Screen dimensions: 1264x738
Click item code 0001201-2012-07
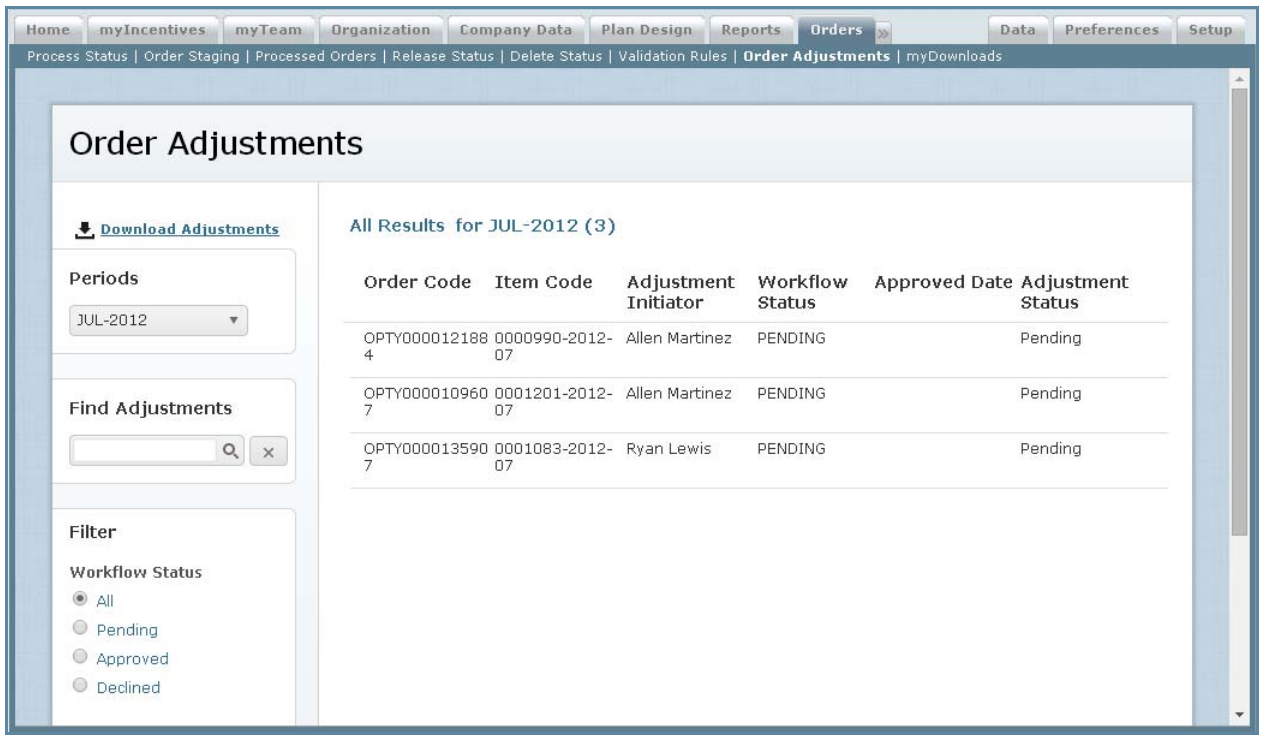pyautogui.click(x=552, y=402)
